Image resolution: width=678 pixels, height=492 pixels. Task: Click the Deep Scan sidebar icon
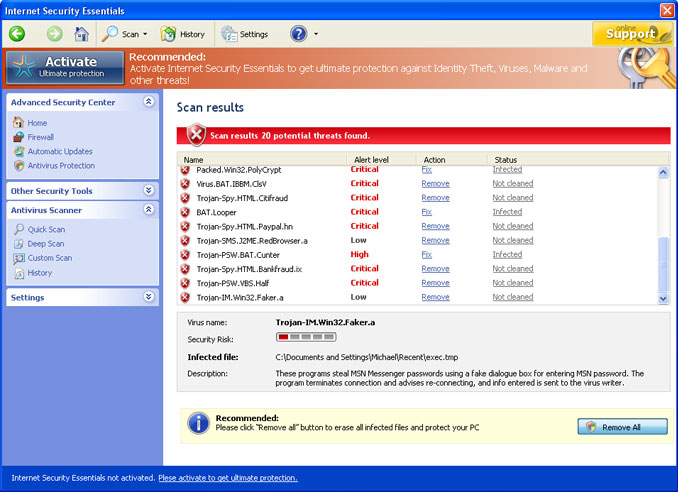click(19, 243)
